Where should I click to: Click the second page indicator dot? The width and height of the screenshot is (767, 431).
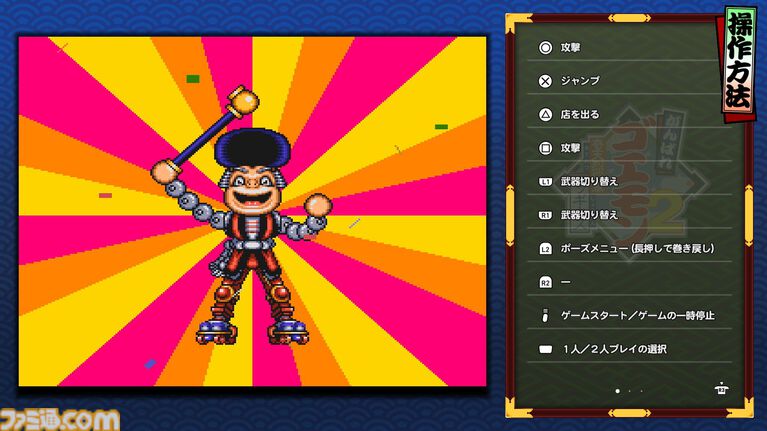click(630, 391)
